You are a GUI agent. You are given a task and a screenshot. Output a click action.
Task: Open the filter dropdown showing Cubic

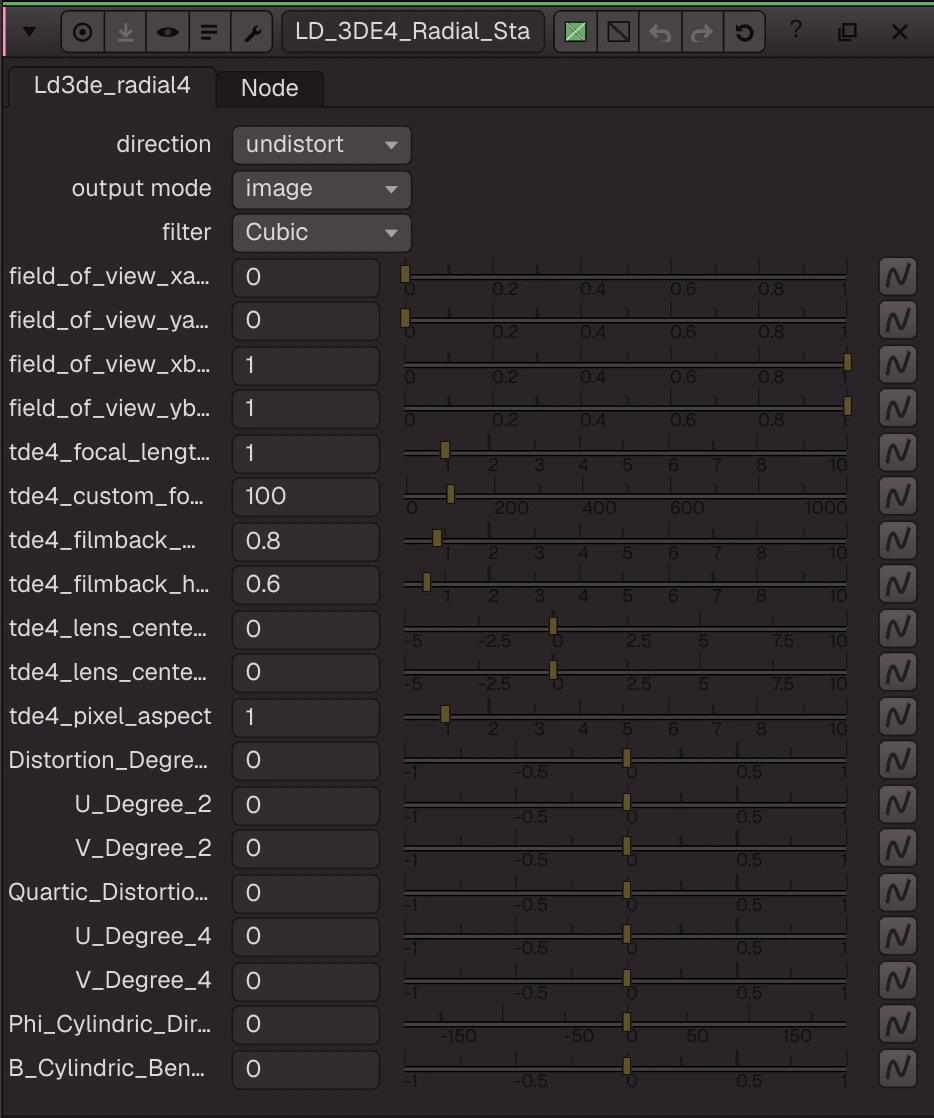pos(322,232)
